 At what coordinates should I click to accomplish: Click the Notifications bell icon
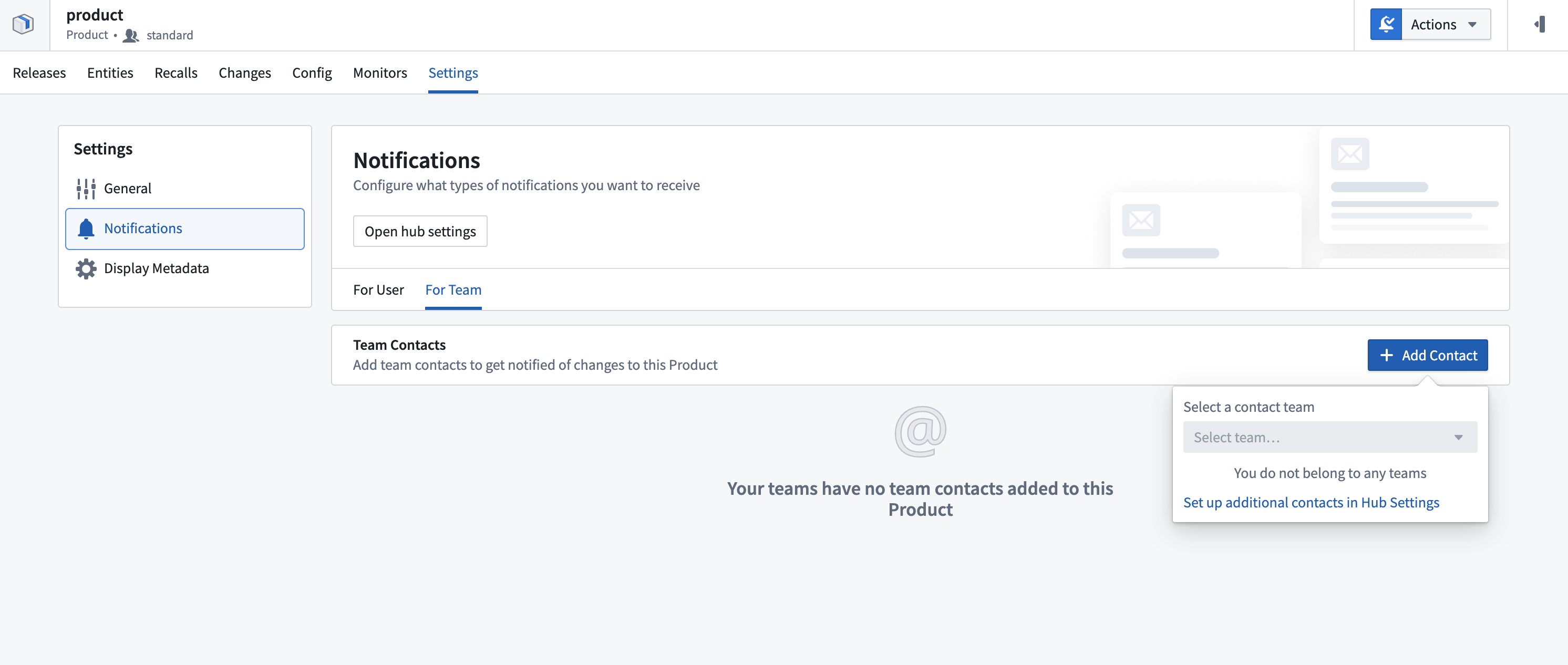[86, 229]
